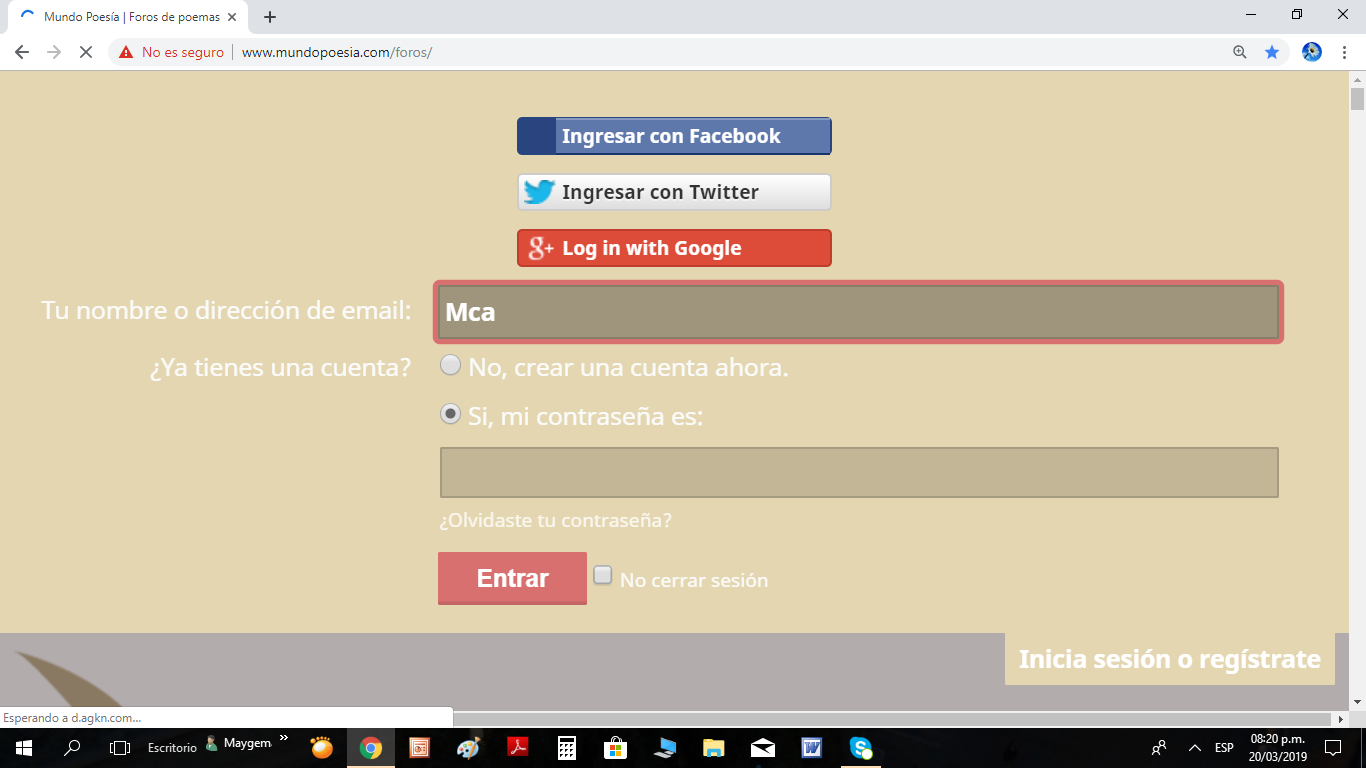Stop loading the page
This screenshot has width=1366, height=768.
(x=86, y=52)
